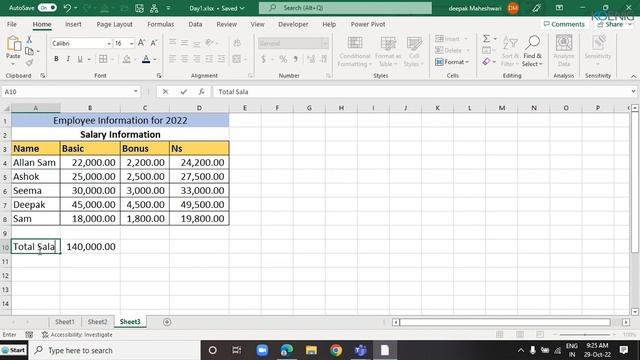Click the Undo arrow icon

point(67,8)
